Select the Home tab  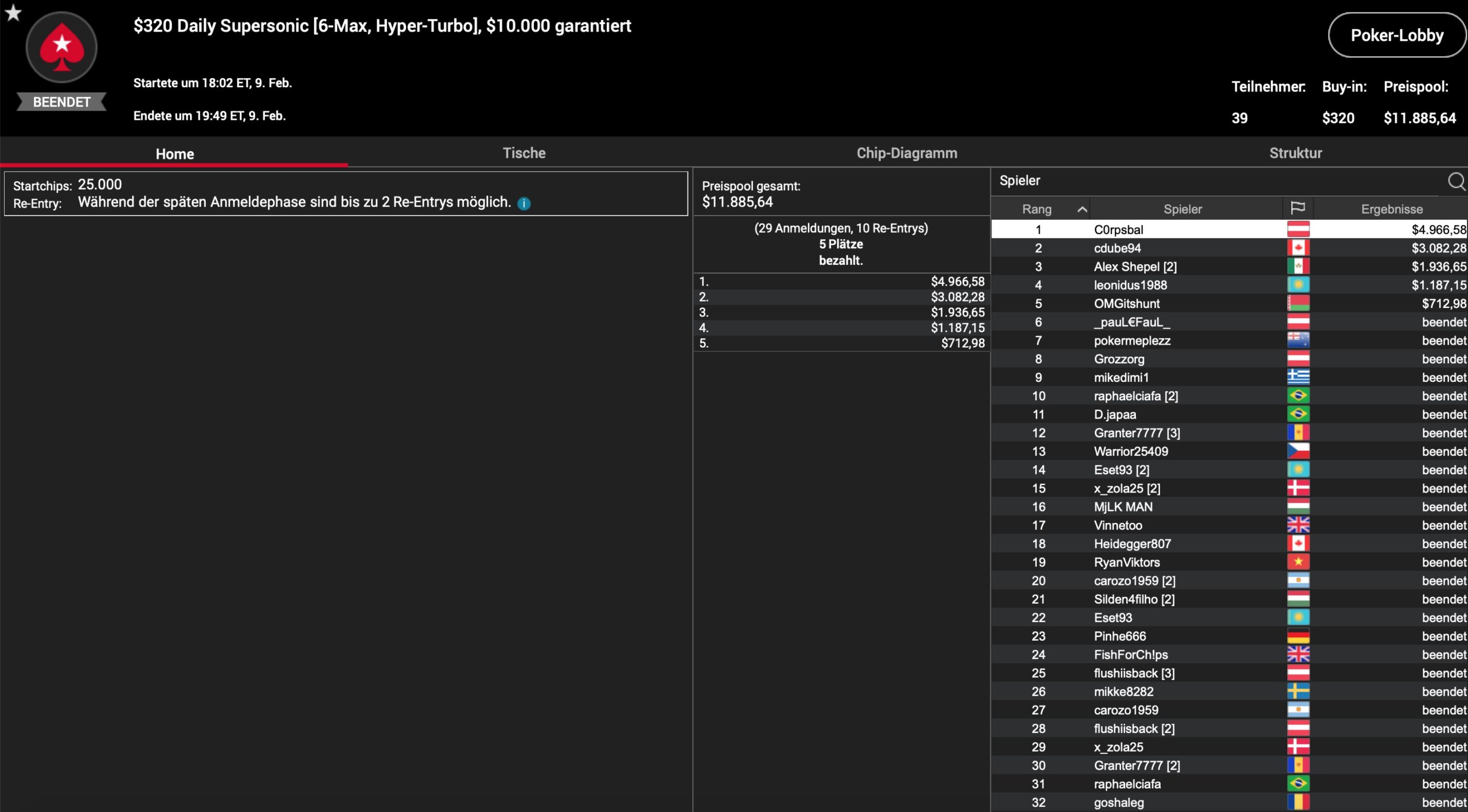point(174,154)
